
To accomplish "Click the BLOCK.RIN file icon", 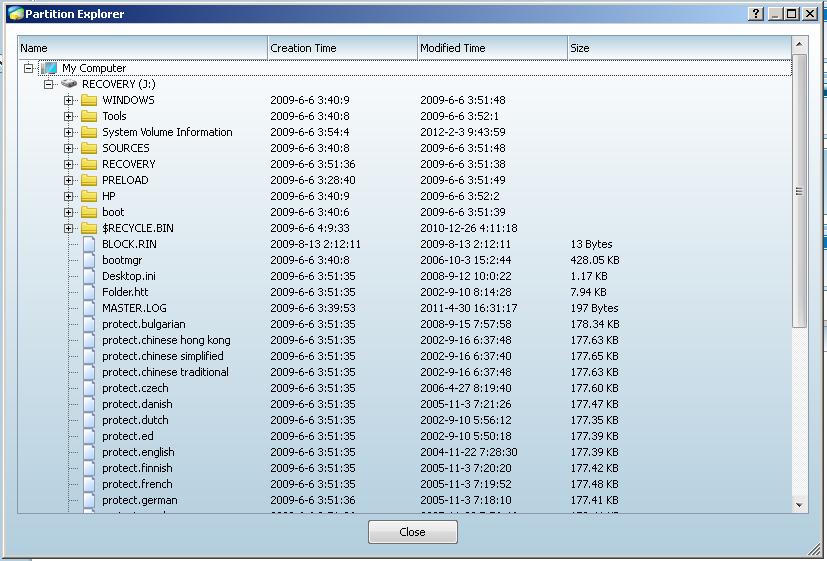I will [x=89, y=244].
